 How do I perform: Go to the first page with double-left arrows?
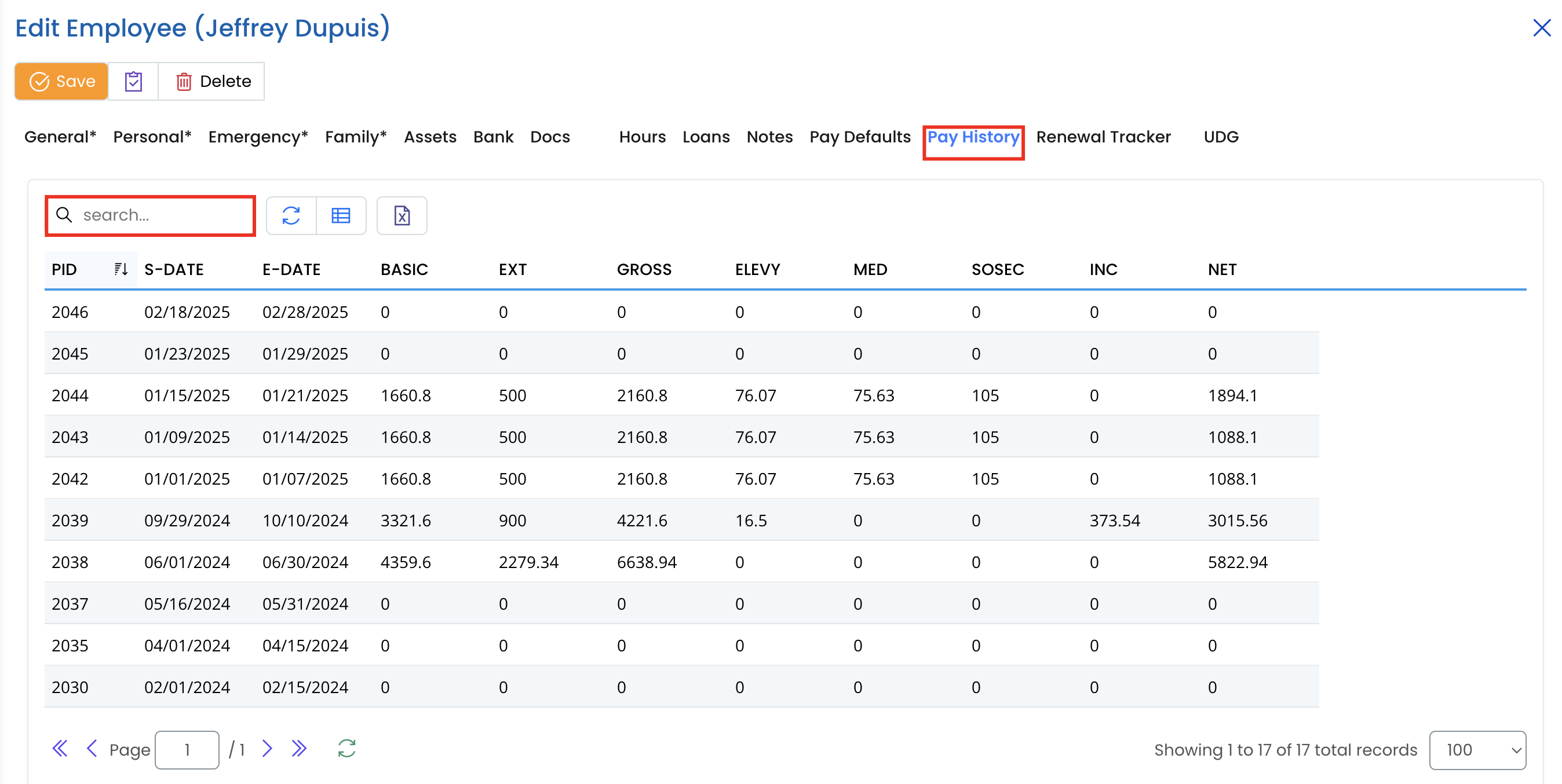60,749
